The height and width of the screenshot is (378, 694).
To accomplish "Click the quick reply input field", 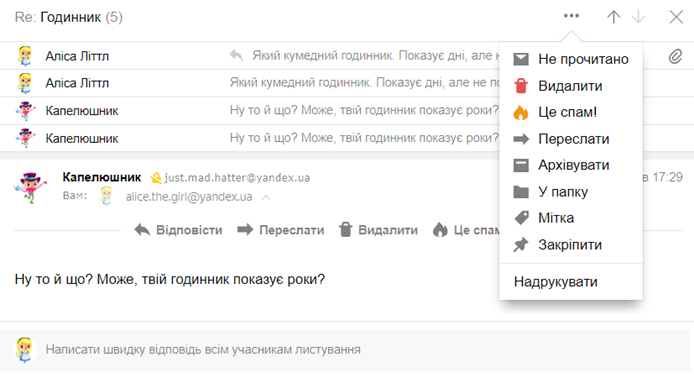I will [x=345, y=350].
